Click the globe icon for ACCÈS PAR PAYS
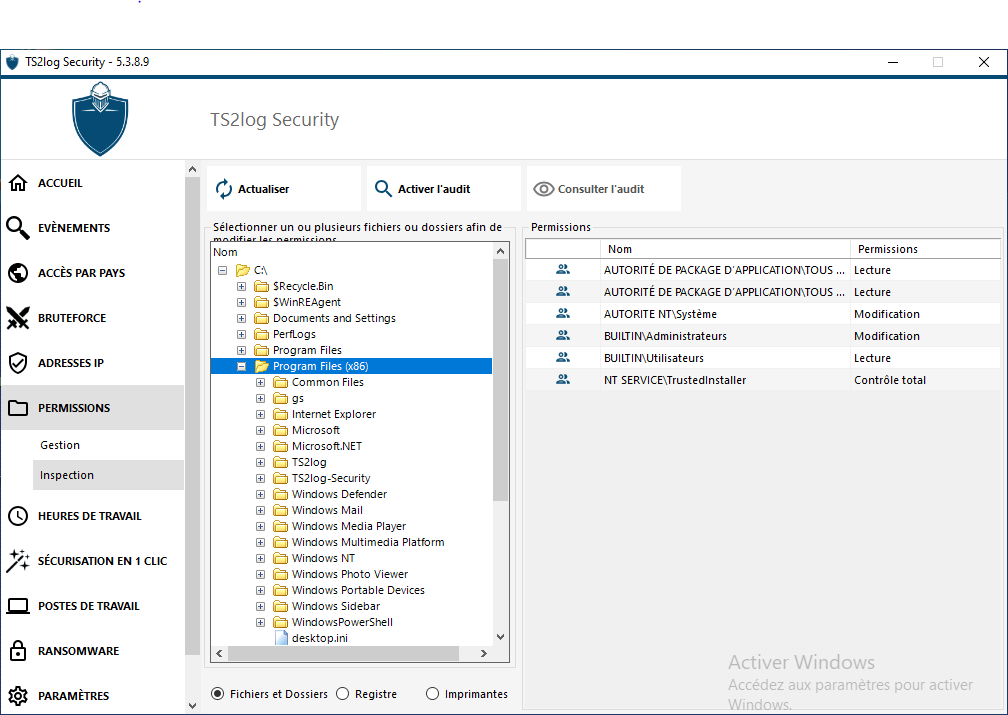The height and width of the screenshot is (715, 1008). pos(18,273)
